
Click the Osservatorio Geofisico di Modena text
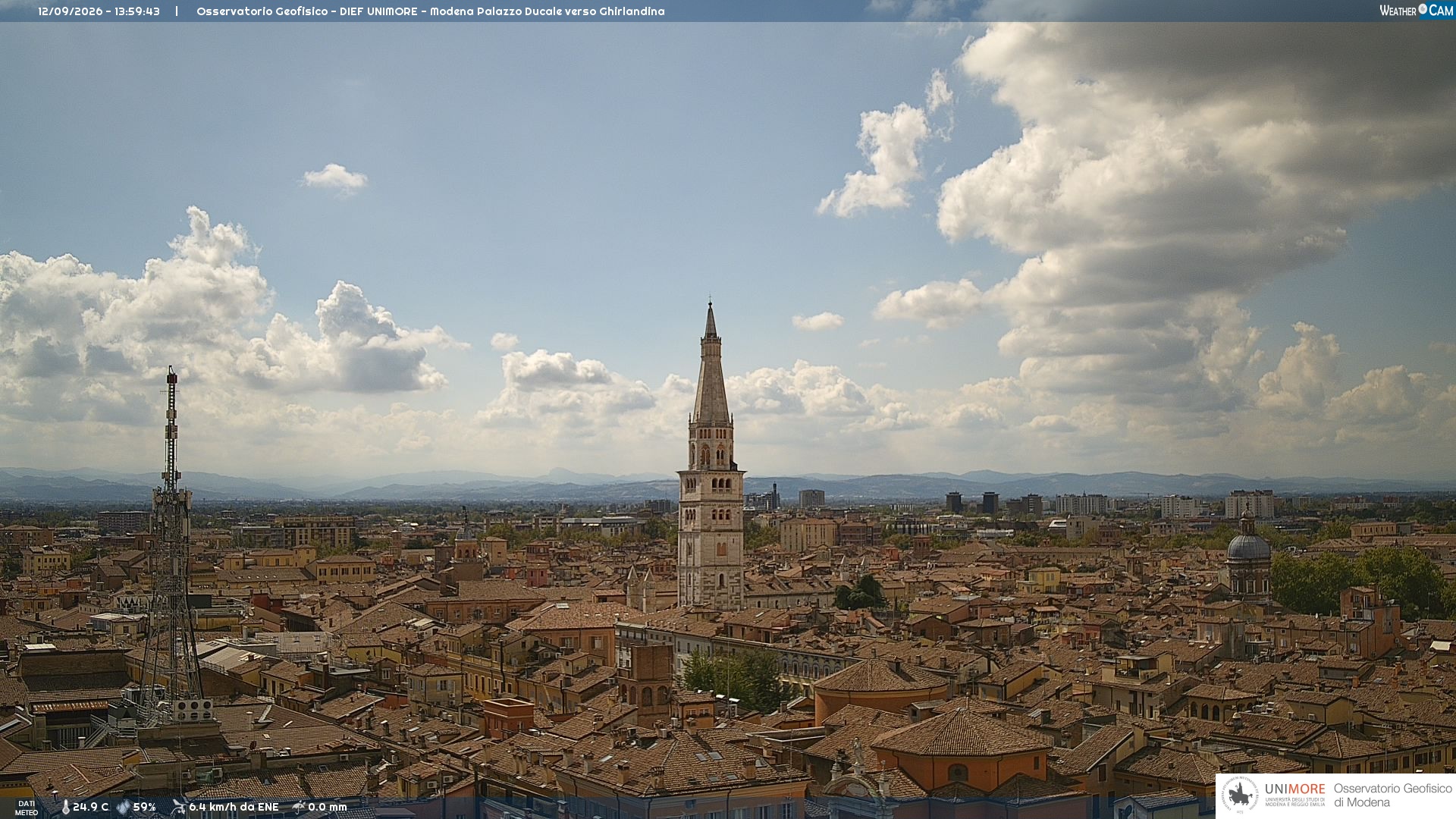(1393, 795)
